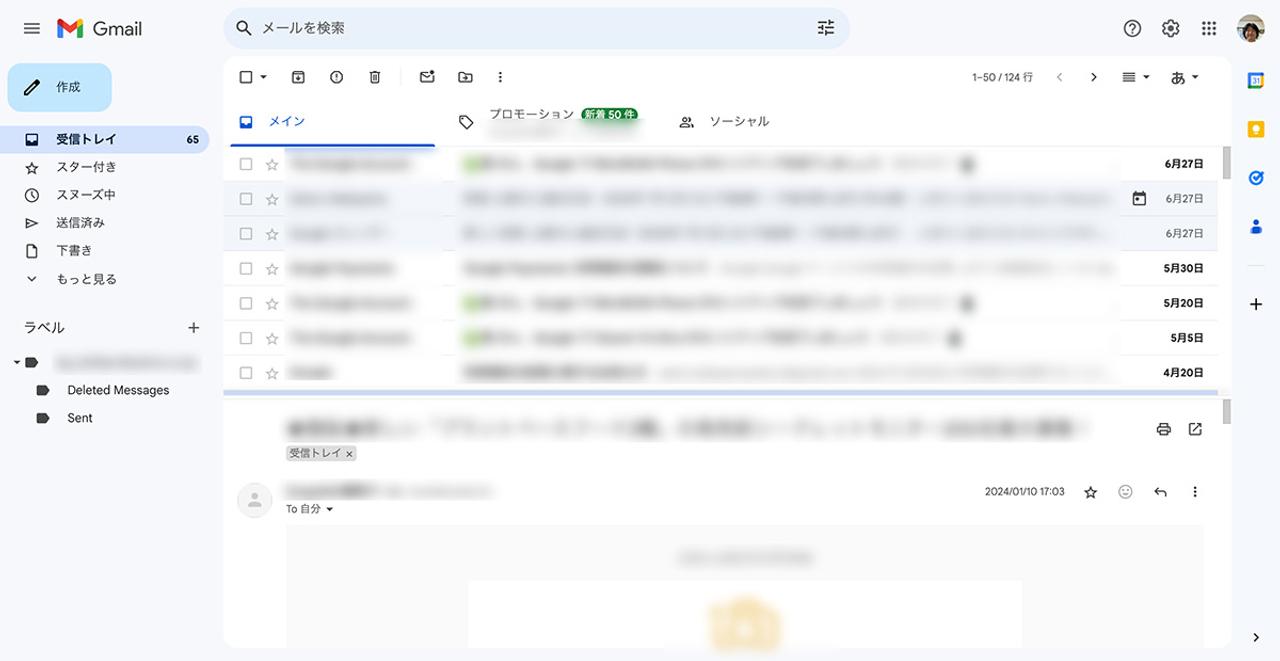Mark message as unread via envelope icon
Image resolution: width=1280 pixels, height=661 pixels.
coord(426,76)
